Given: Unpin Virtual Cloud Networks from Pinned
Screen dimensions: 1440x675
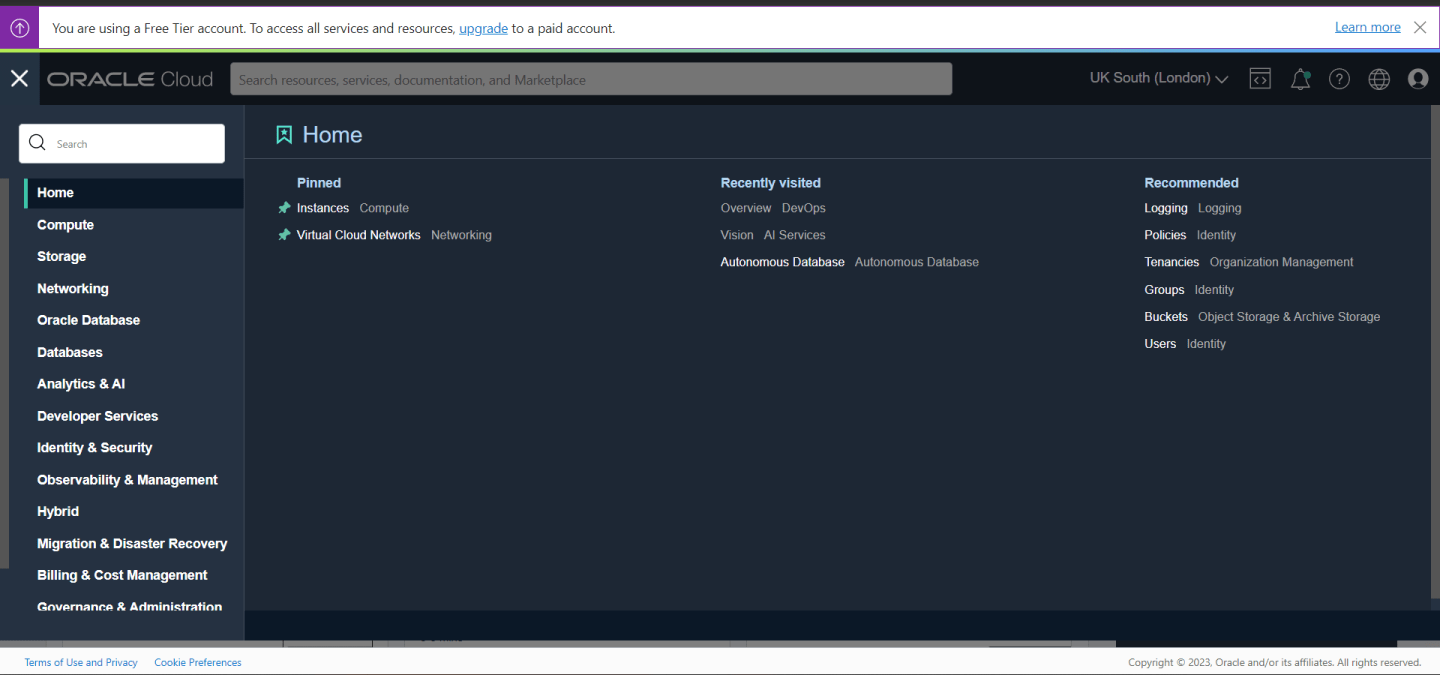Looking at the screenshot, I should tap(284, 235).
